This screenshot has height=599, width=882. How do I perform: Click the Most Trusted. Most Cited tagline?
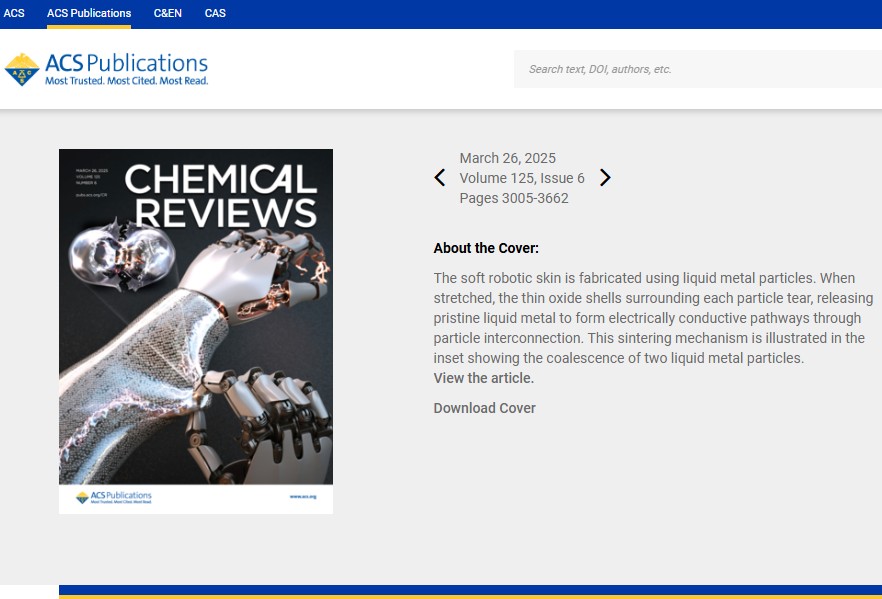click(126, 81)
